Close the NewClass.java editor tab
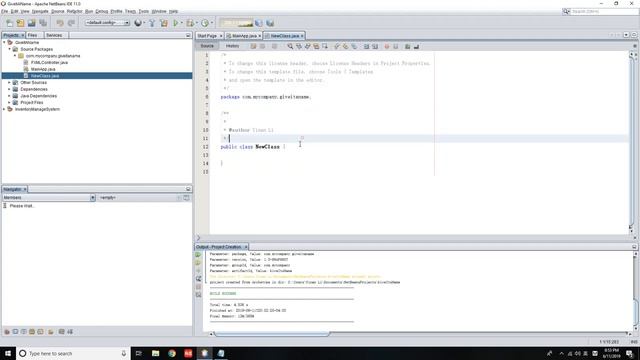The width and height of the screenshot is (640, 360). click(x=302, y=36)
